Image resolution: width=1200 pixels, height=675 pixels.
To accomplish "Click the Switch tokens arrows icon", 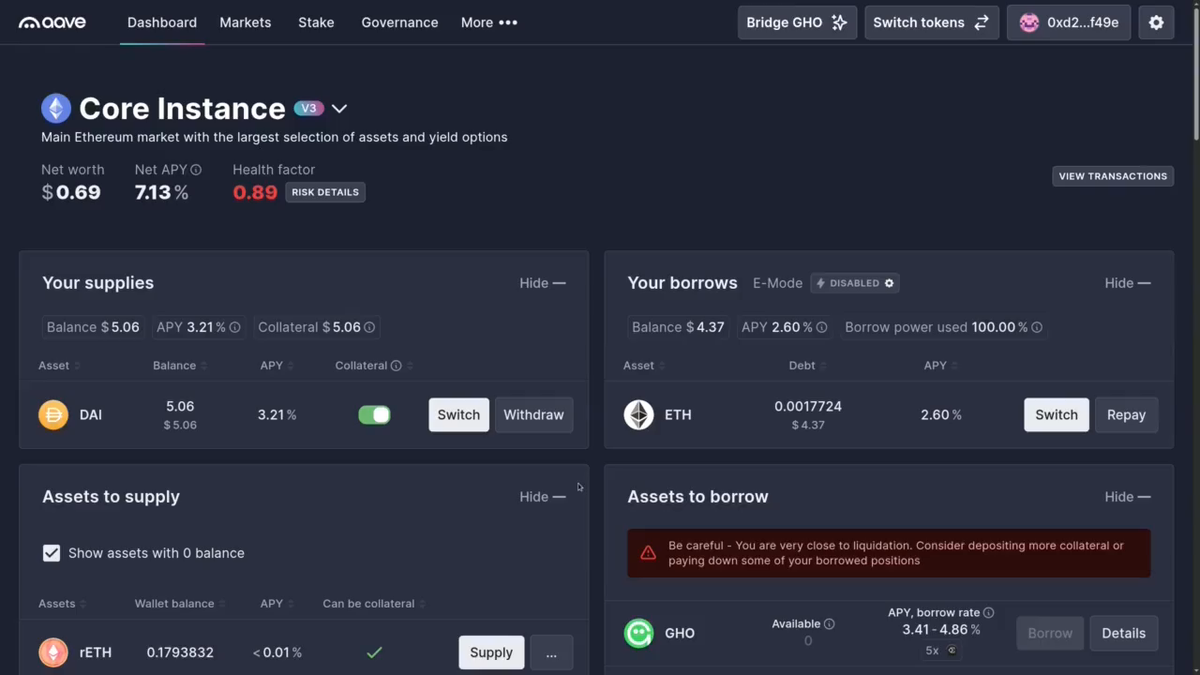I will pyautogui.click(x=981, y=22).
